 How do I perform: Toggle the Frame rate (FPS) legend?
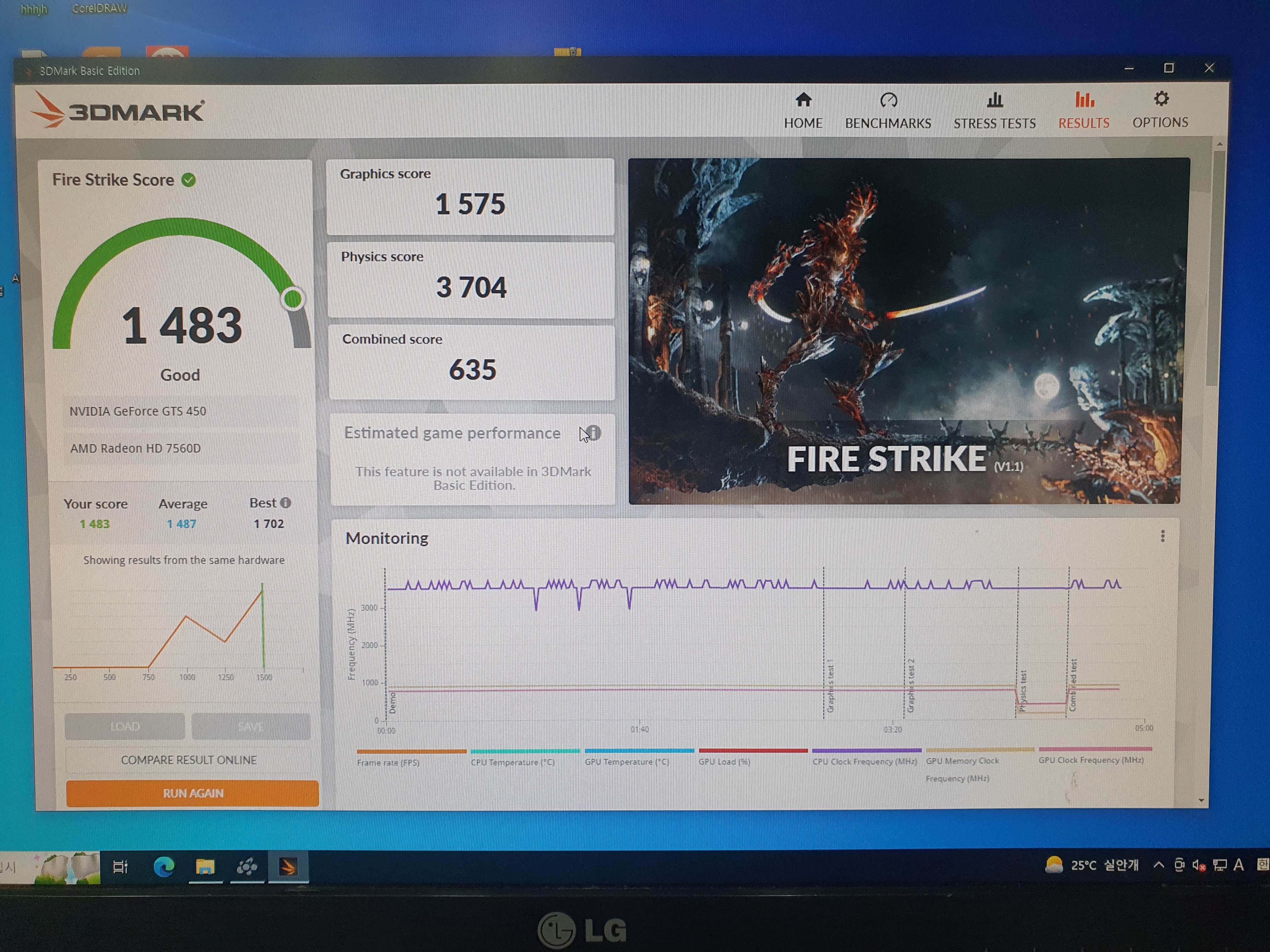click(411, 757)
